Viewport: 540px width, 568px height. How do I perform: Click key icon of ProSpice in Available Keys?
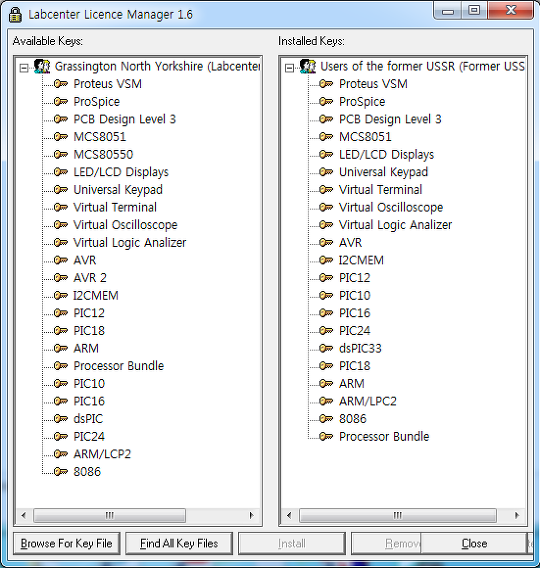pyautogui.click(x=61, y=101)
